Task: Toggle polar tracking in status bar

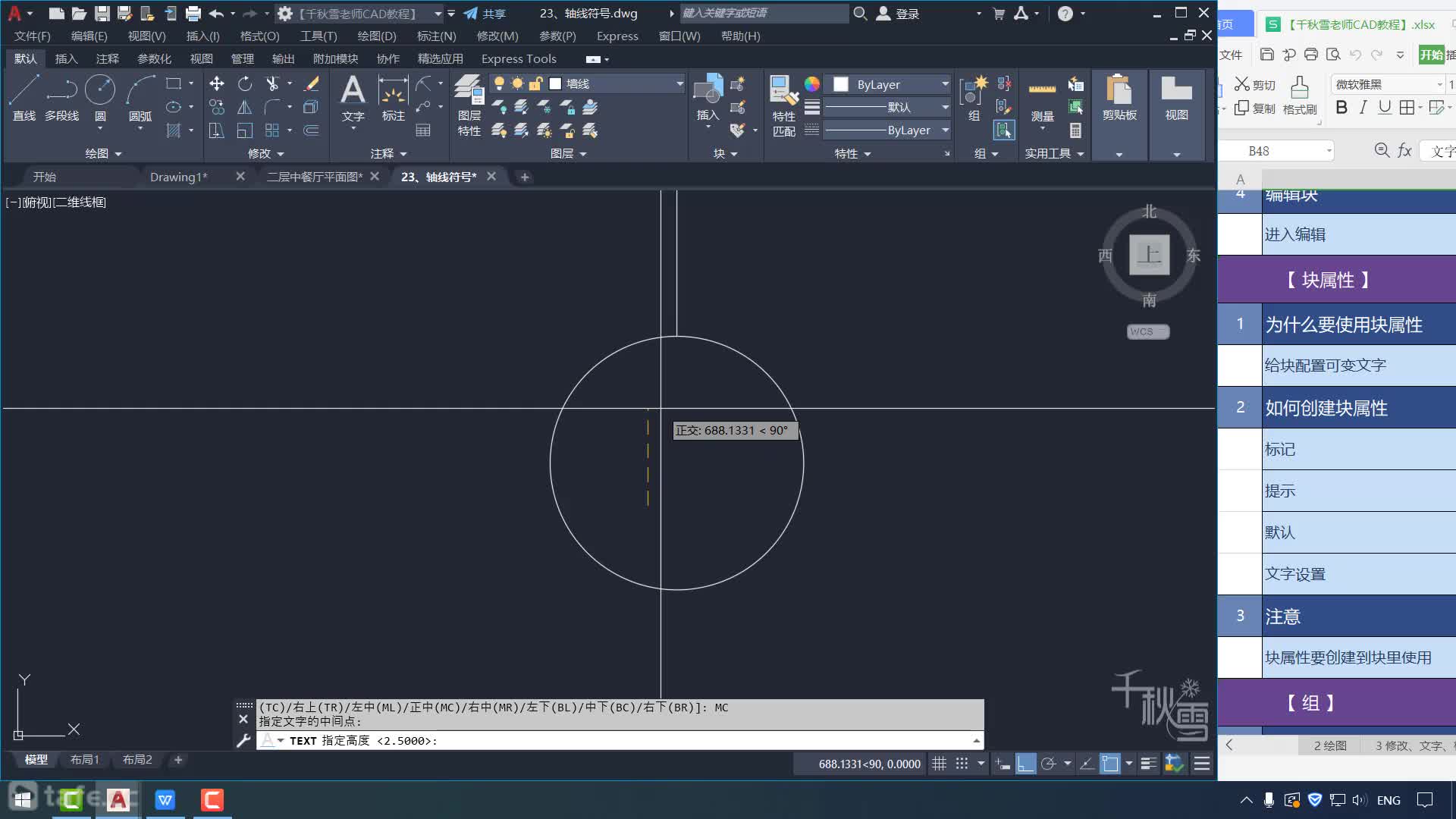Action: click(x=1048, y=764)
